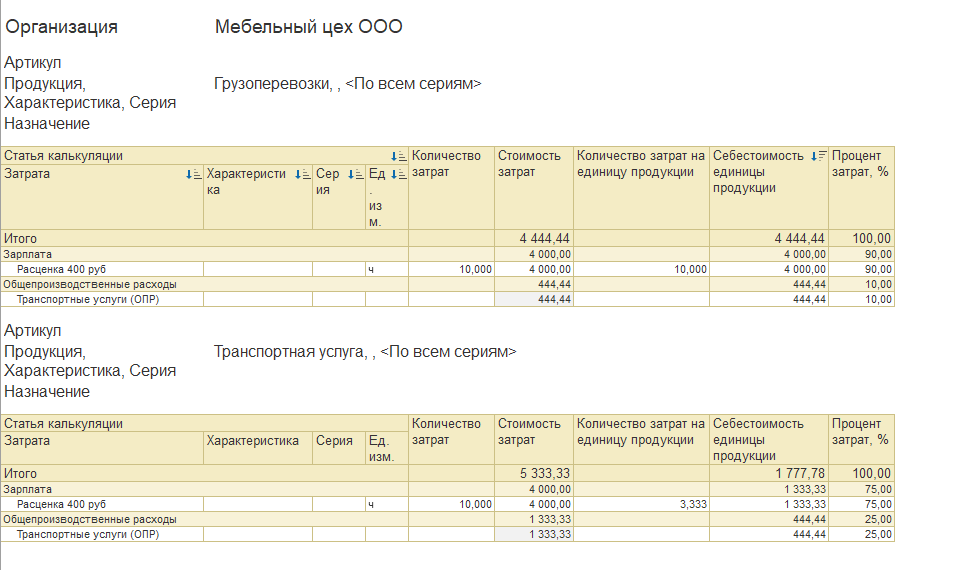Select Итого unit cost 4 444,44 in Себестоимость column
Image resolution: width=979 pixels, height=570 pixels.
(799, 238)
